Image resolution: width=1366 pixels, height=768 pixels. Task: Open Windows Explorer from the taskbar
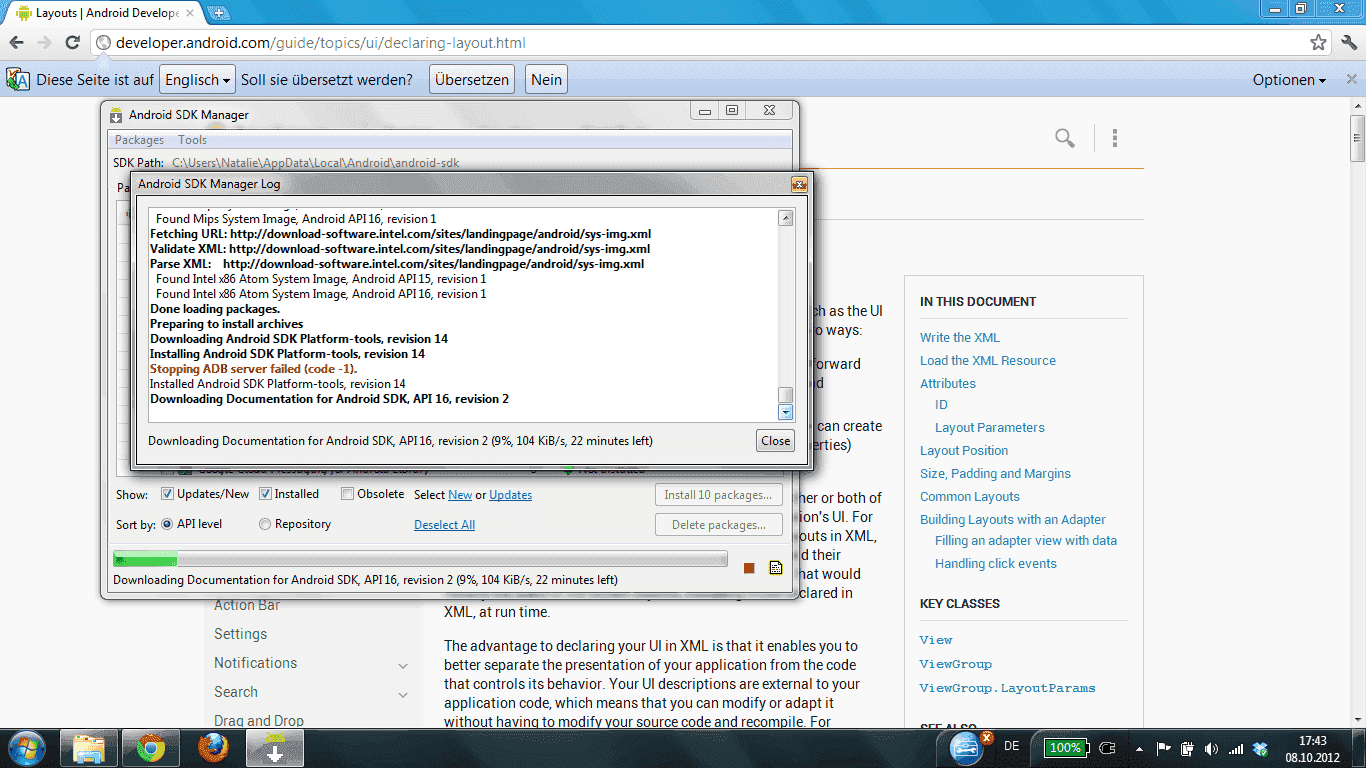89,748
